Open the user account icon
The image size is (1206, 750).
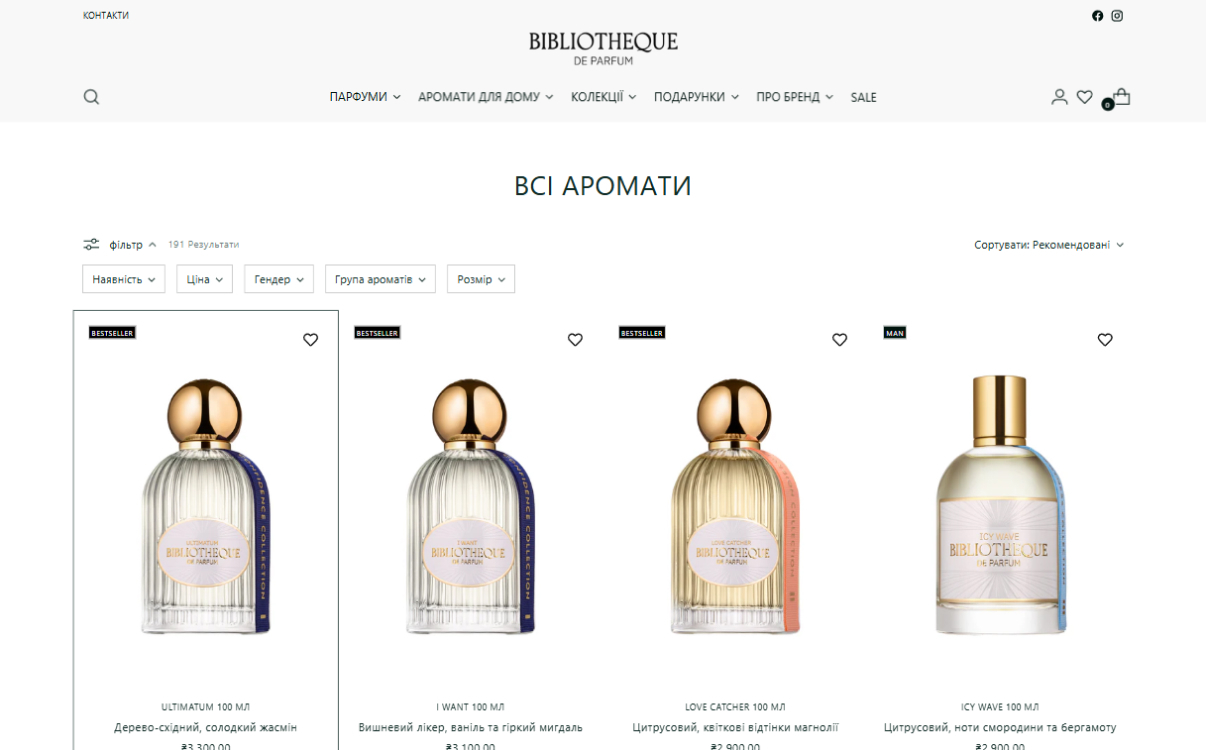[1059, 97]
